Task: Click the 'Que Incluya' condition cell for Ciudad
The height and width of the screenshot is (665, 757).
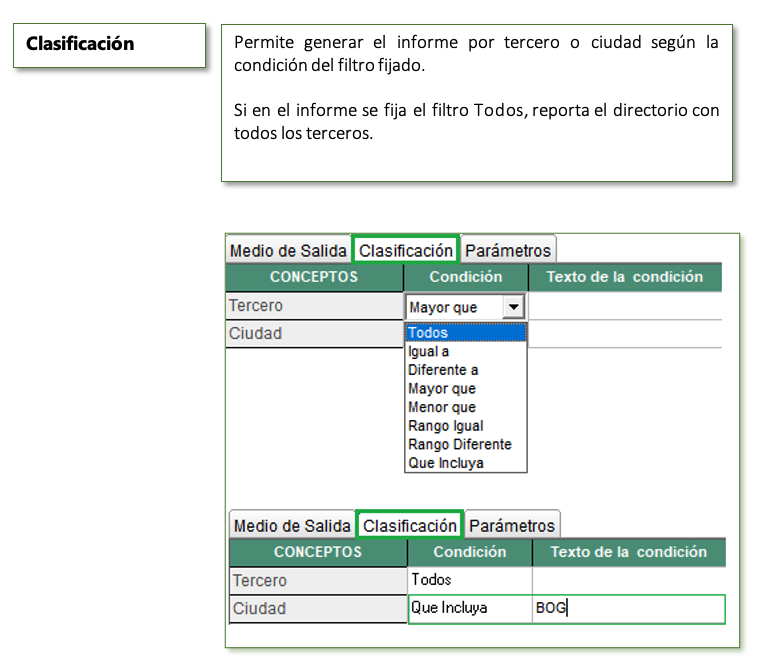Action: coord(470,608)
